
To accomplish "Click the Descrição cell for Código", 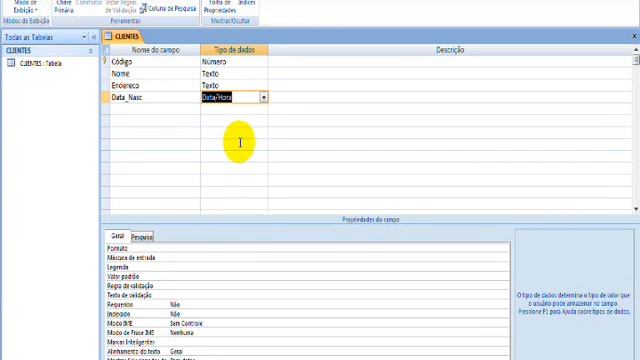I will tap(450, 62).
